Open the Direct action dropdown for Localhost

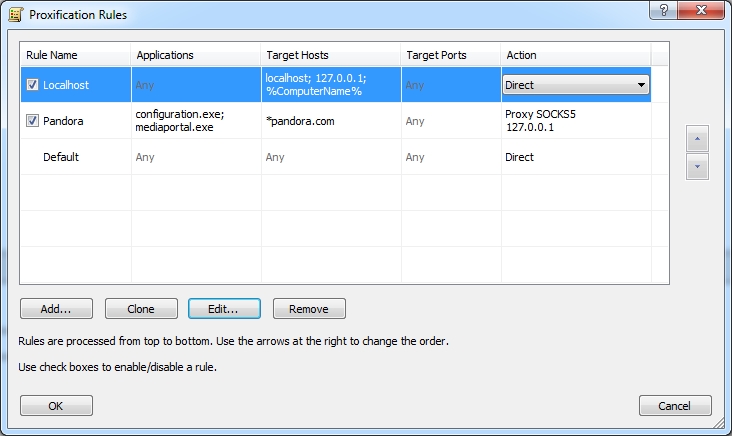[x=640, y=86]
